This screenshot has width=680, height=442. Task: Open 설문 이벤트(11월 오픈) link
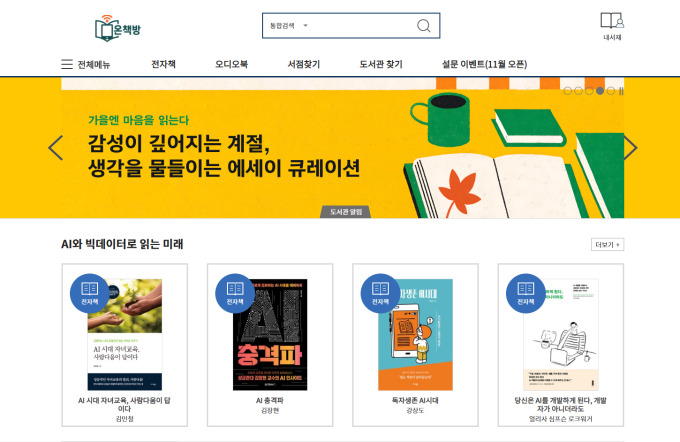click(x=484, y=64)
